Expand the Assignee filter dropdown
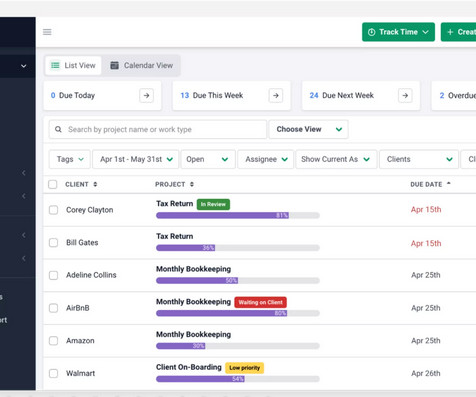Image resolution: width=476 pixels, height=397 pixels. 266,159
